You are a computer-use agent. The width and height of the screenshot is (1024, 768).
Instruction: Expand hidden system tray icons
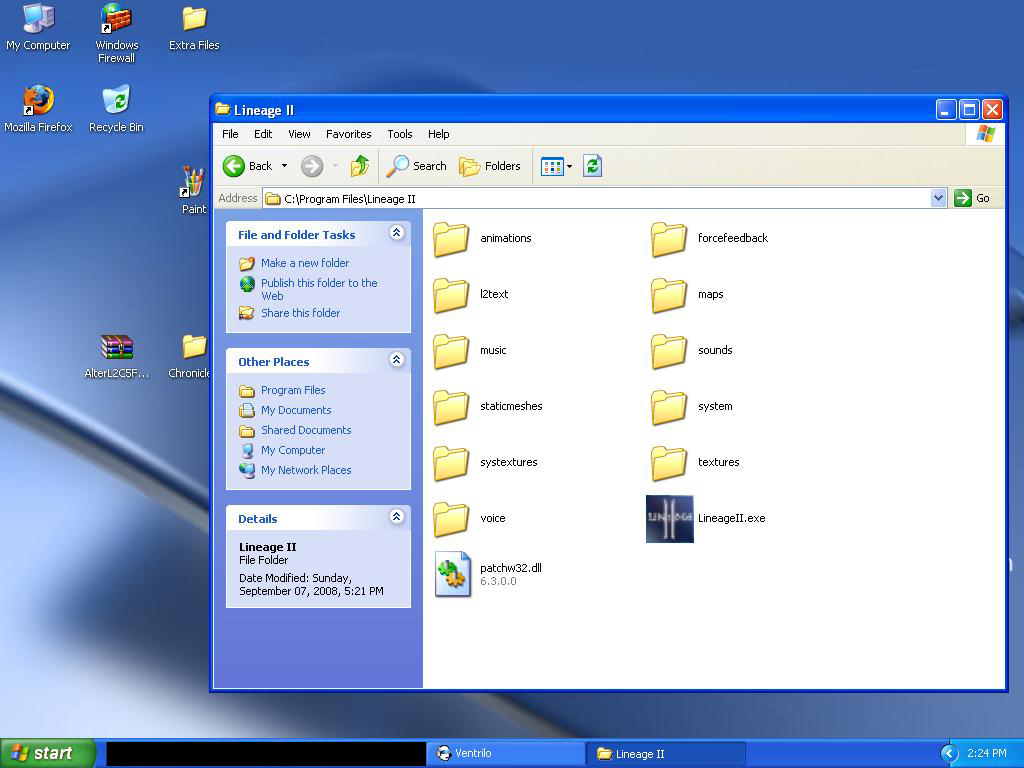[950, 754]
